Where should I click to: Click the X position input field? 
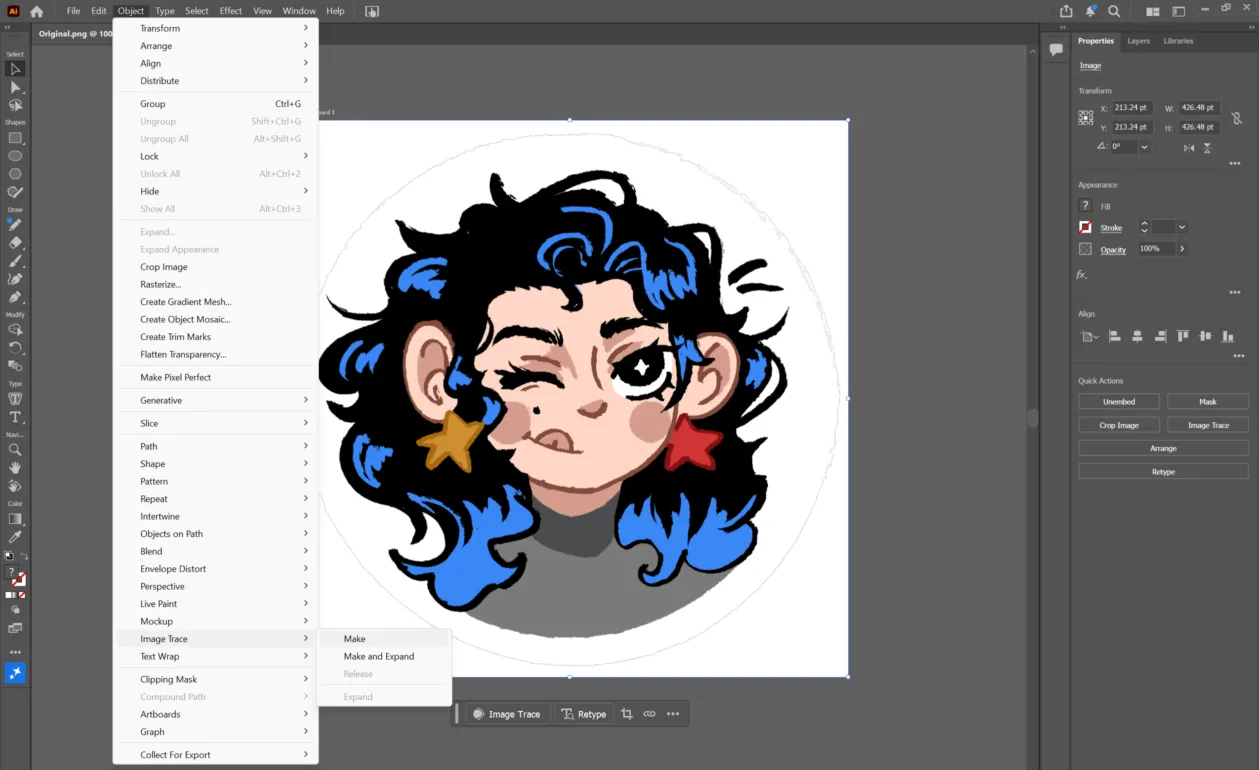coord(1135,107)
